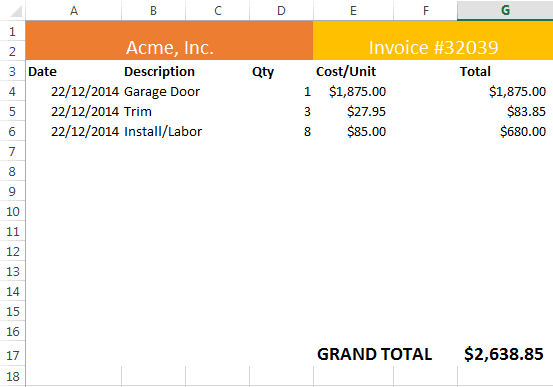Click the Invoice #32039 header cell
553x387 pixels.
point(433,41)
